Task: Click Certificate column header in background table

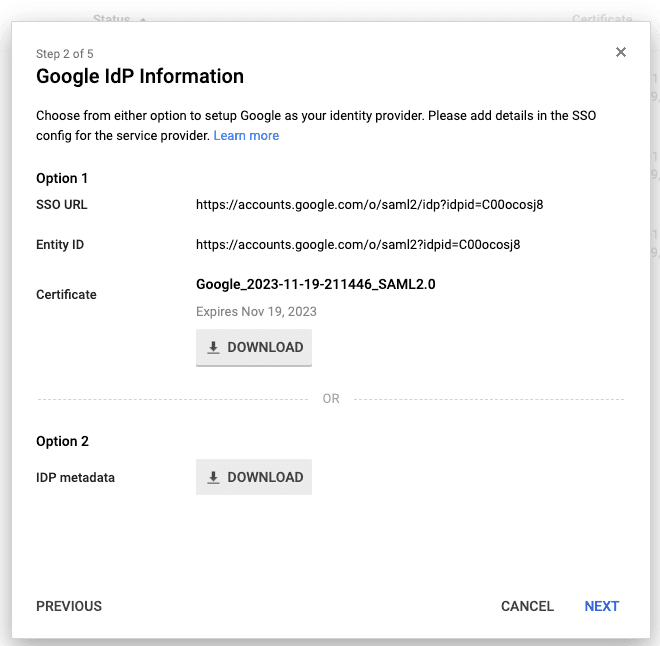Action: pyautogui.click(x=602, y=19)
